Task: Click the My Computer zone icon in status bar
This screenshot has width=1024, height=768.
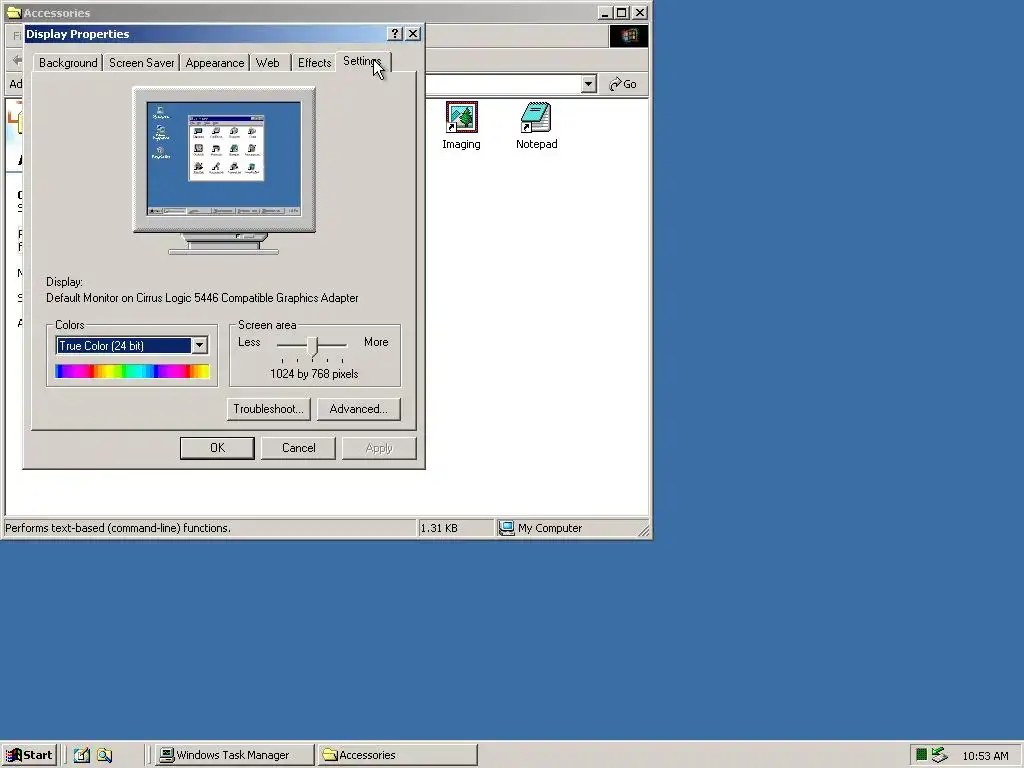Action: [506, 528]
